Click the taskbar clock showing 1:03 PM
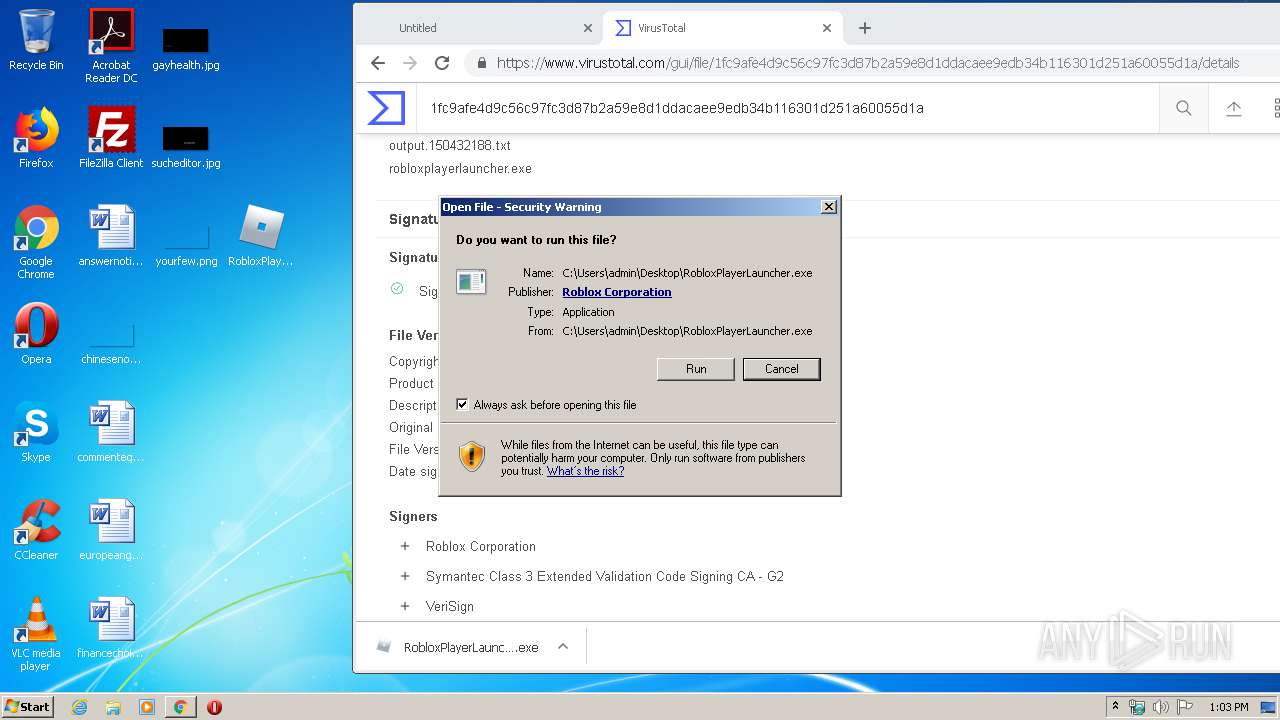 (x=1228, y=707)
